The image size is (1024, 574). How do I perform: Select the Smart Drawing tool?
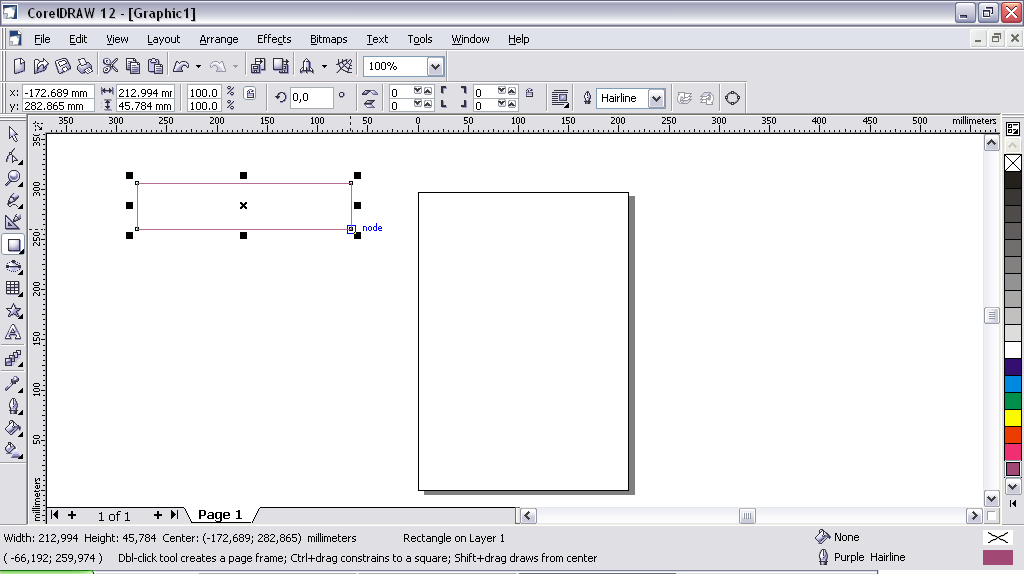[13, 223]
